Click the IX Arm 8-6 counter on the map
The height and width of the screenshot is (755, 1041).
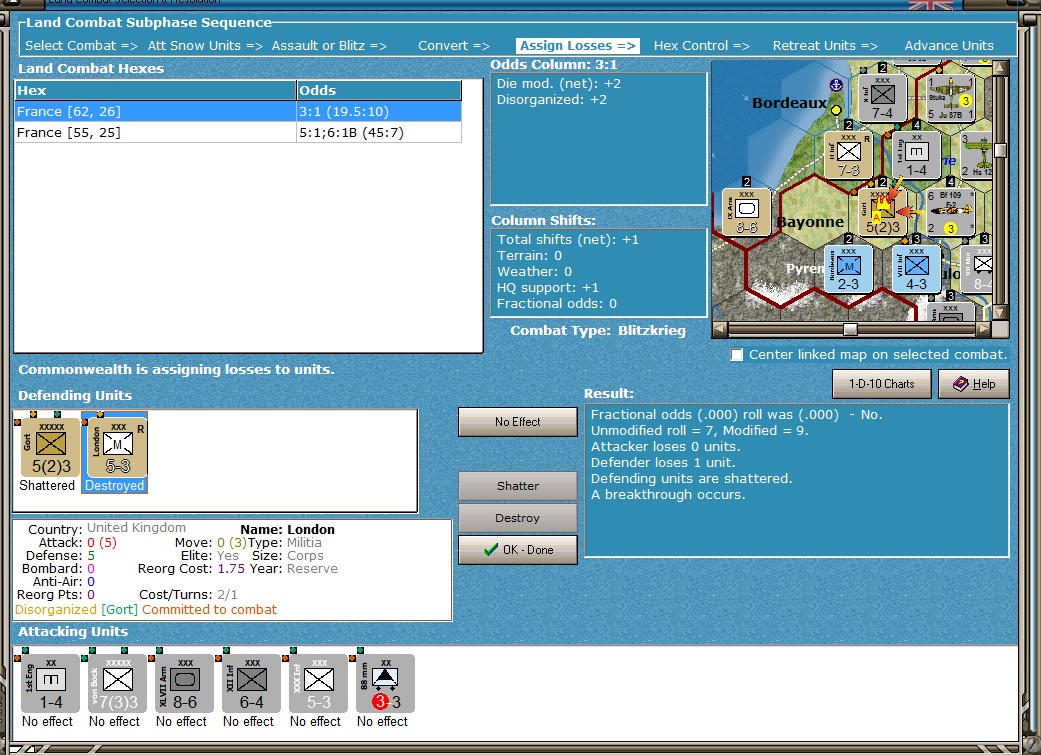[746, 212]
